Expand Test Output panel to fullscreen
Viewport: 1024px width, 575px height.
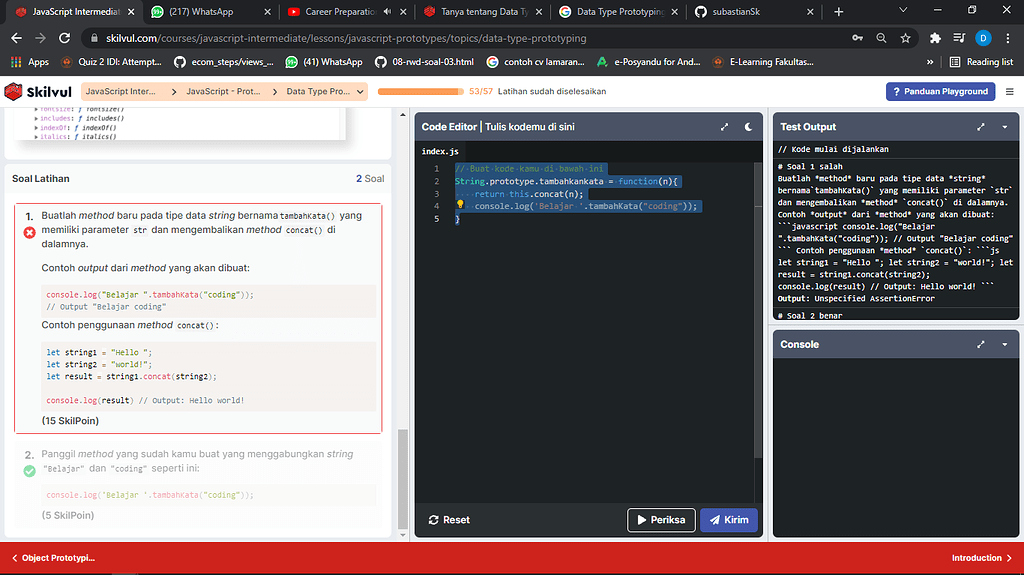tap(981, 127)
